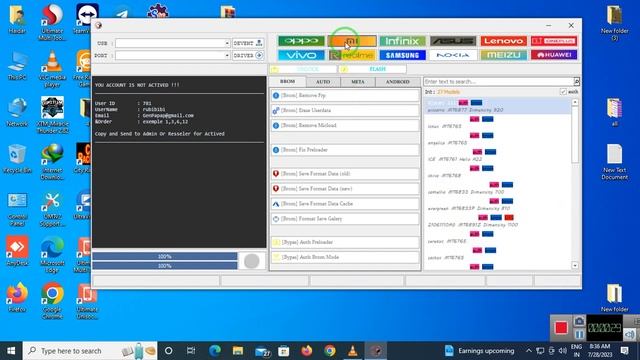The height and width of the screenshot is (360, 640).
Task: Select the camellia MT6833 Dimensity 700 row
Action: (497, 188)
